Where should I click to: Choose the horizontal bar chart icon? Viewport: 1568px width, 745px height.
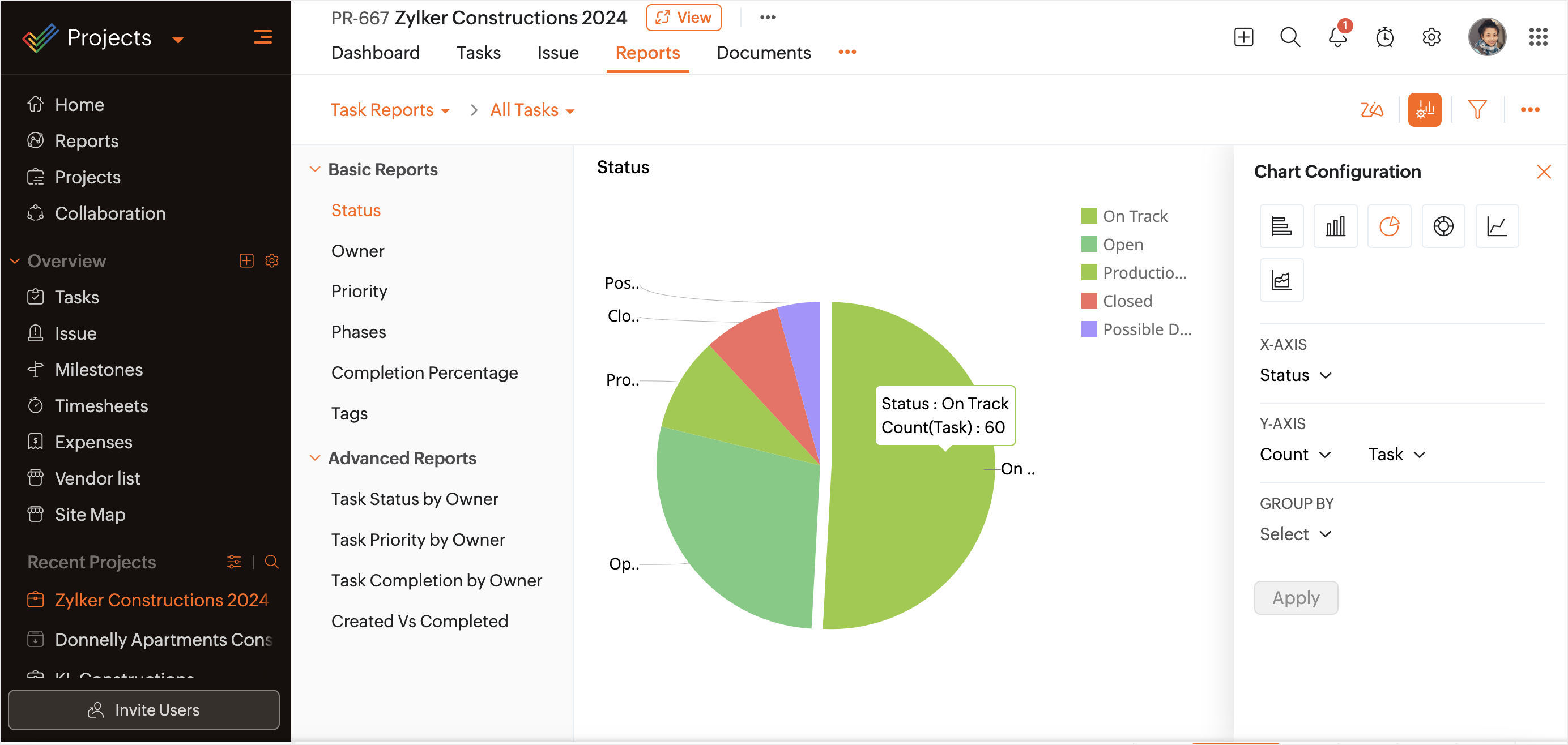[1281, 226]
